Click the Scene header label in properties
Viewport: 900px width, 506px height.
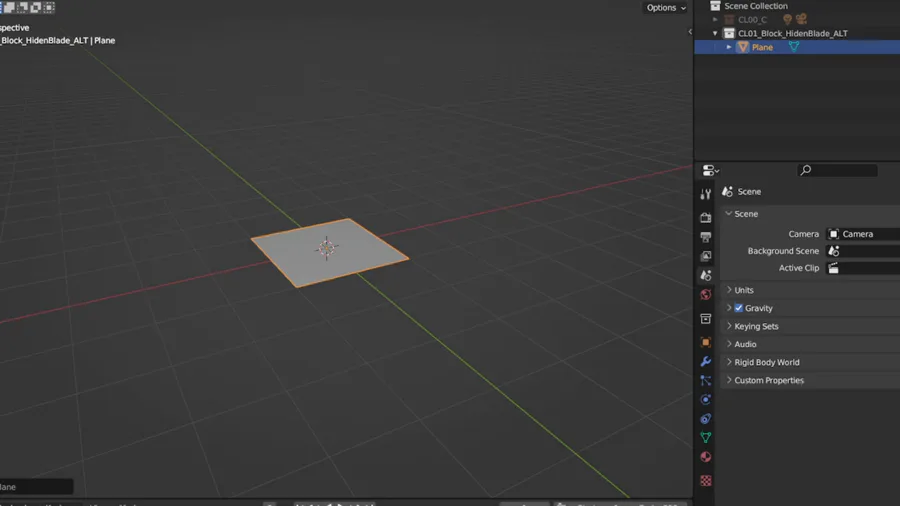(749, 192)
